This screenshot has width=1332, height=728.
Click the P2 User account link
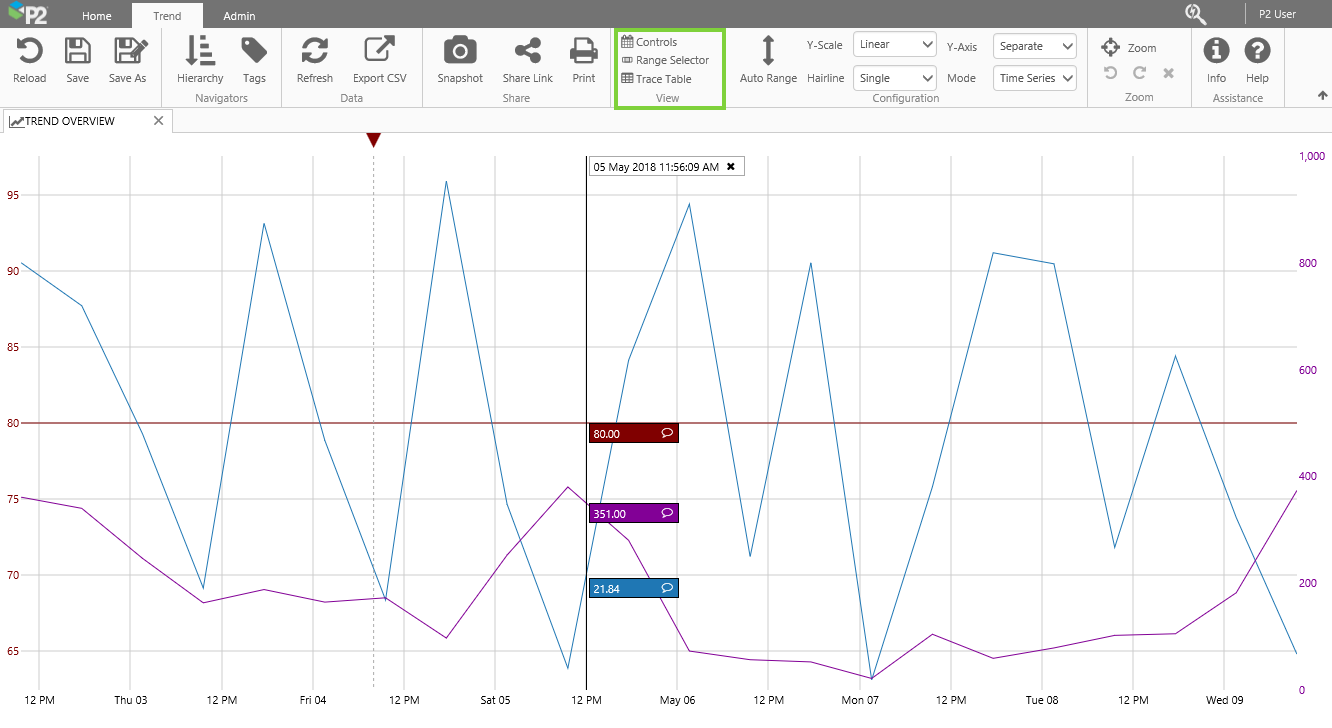pyautogui.click(x=1277, y=15)
